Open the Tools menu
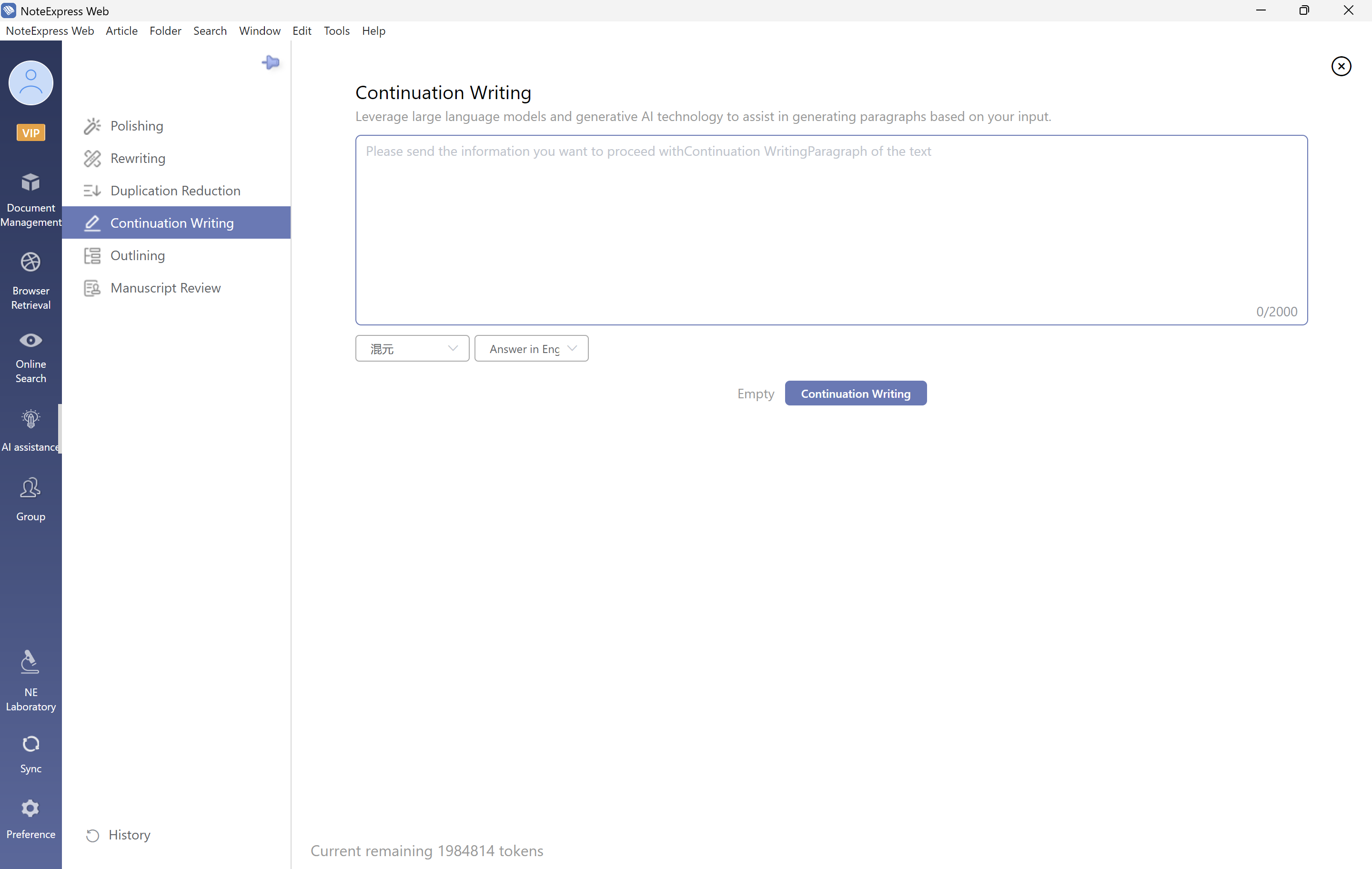This screenshot has width=1372, height=869. click(337, 31)
